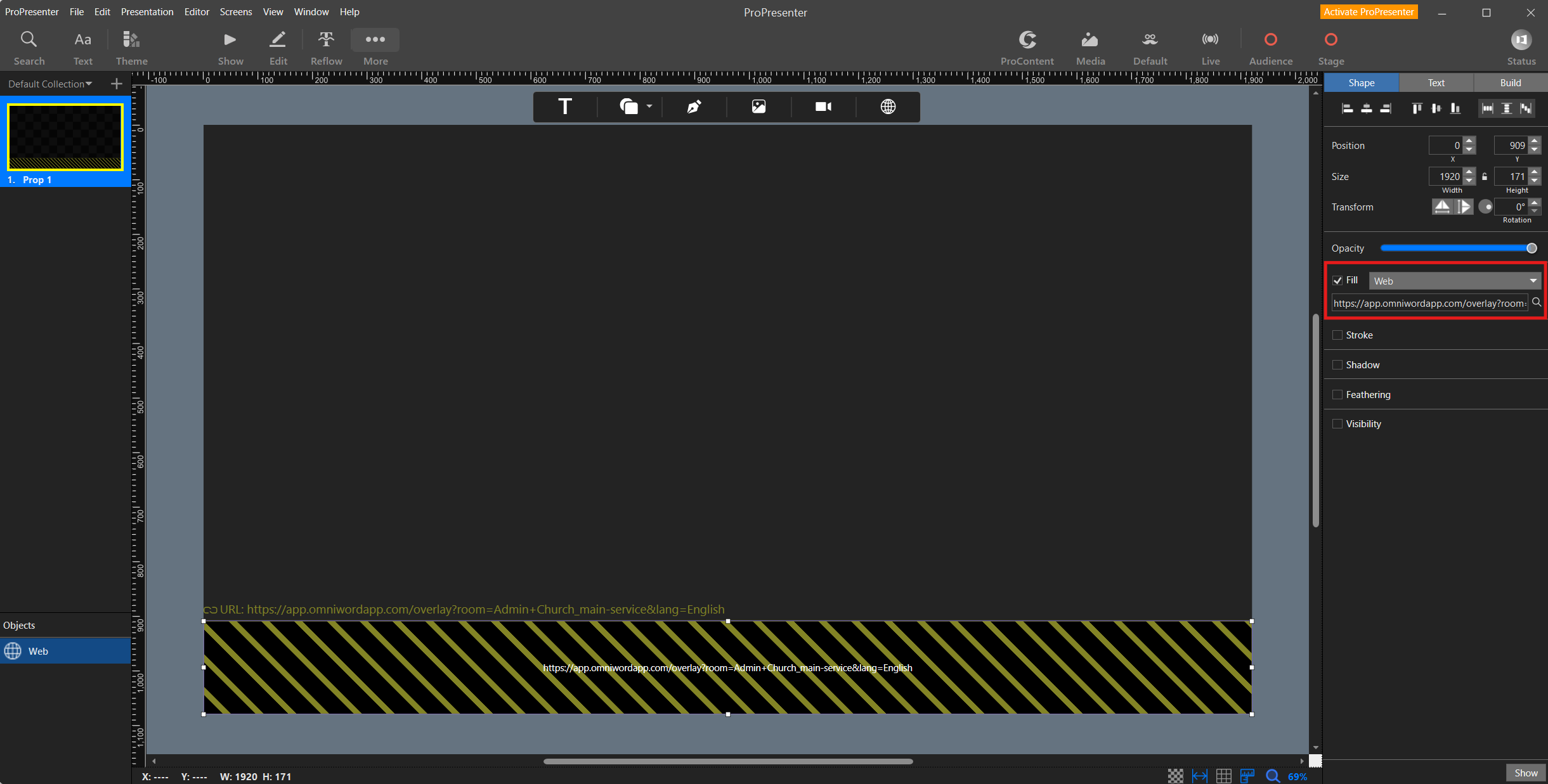1548x784 pixels.
Task: Align objects to left edge
Action: [x=1348, y=108]
